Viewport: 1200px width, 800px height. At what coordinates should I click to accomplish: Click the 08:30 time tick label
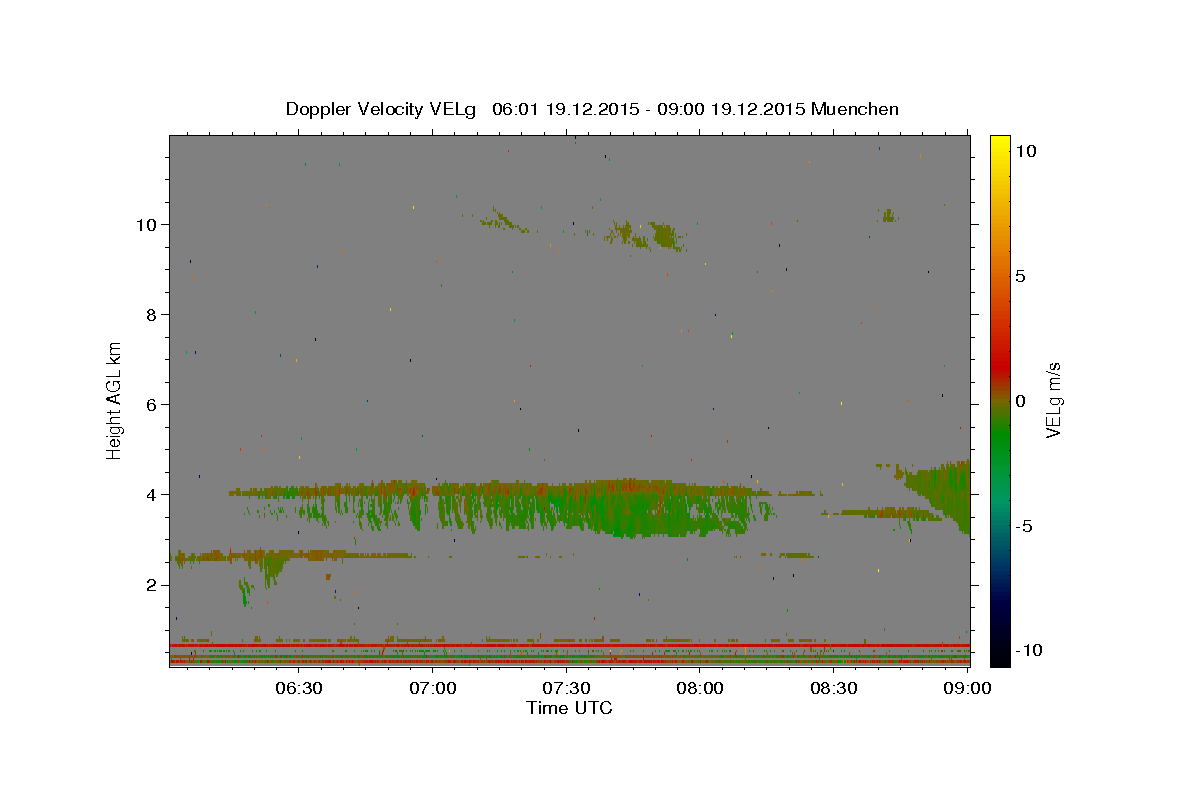click(834, 689)
